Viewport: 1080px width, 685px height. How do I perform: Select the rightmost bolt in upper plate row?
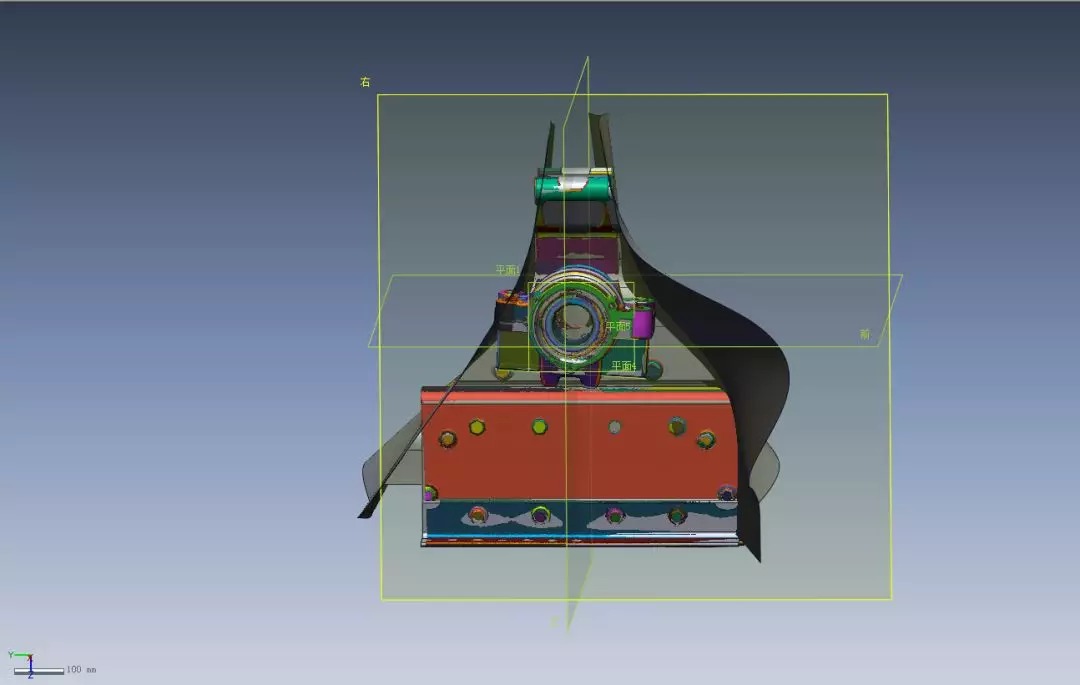click(x=706, y=438)
